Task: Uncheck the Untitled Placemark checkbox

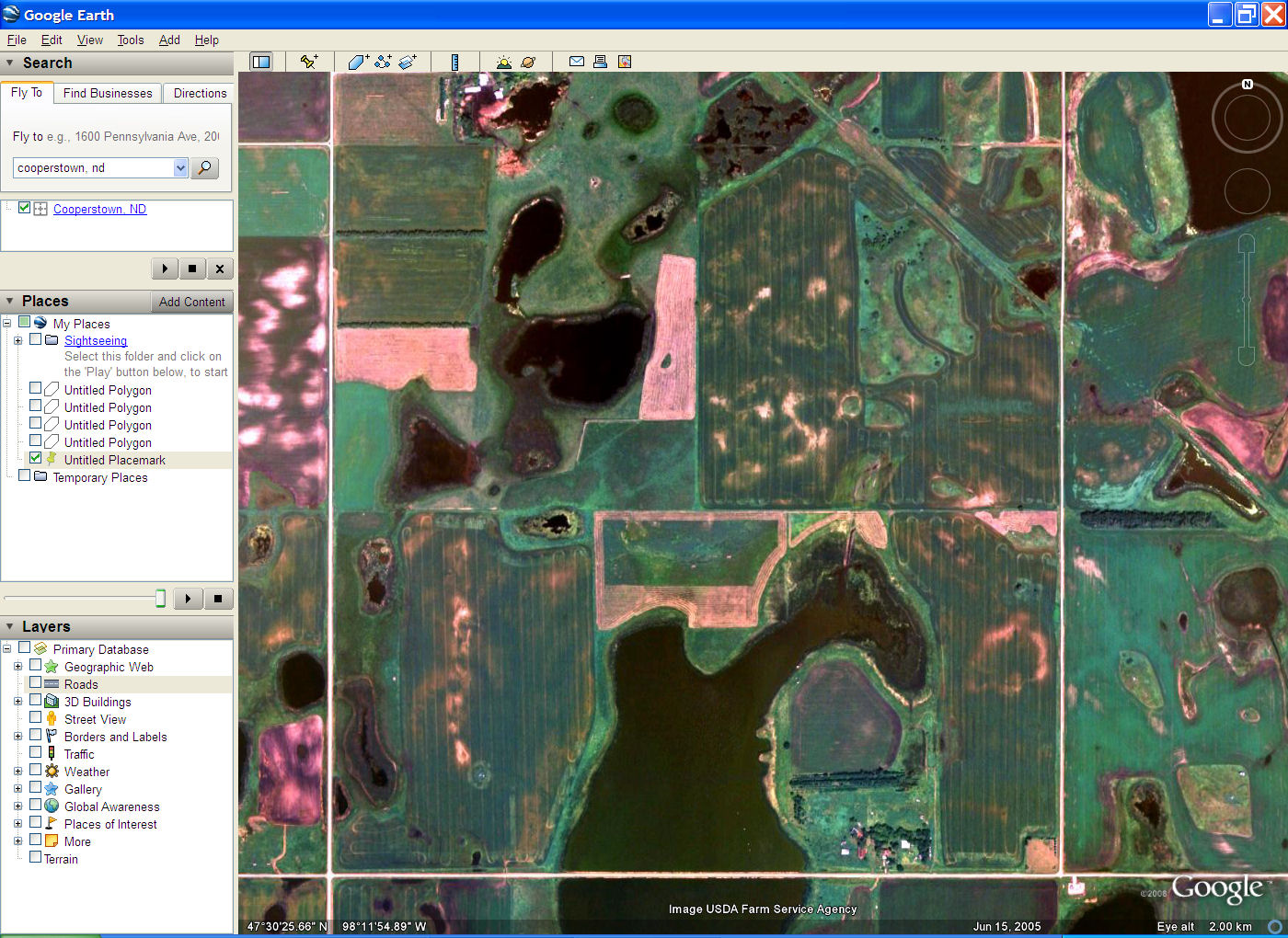Action: click(35, 458)
